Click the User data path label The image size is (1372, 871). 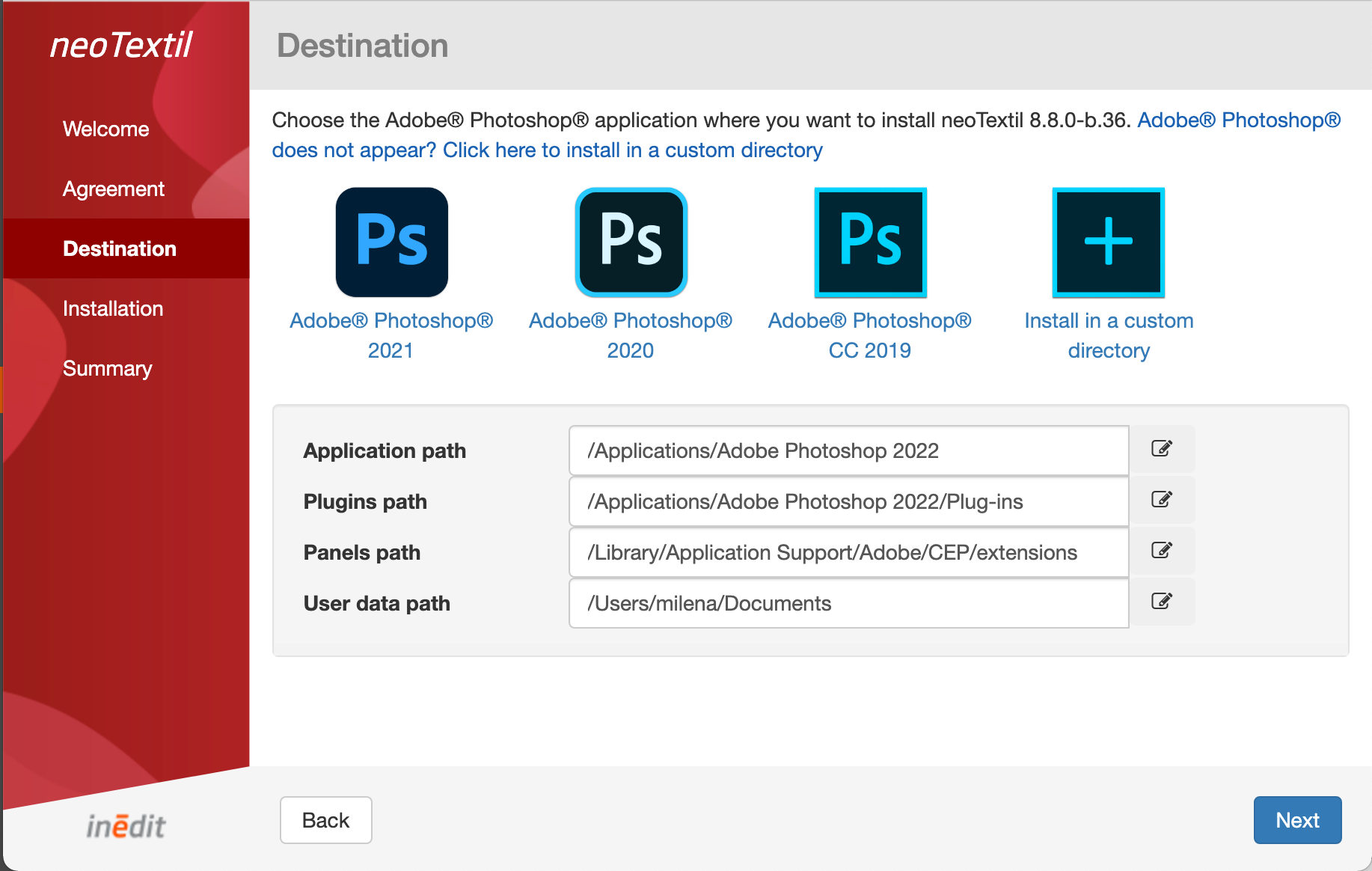coord(377,603)
